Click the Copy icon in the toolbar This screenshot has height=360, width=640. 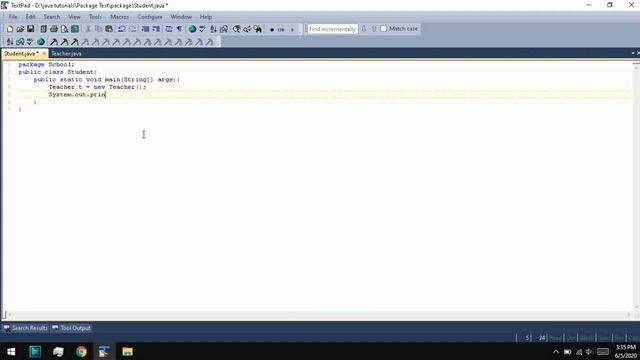coord(98,29)
